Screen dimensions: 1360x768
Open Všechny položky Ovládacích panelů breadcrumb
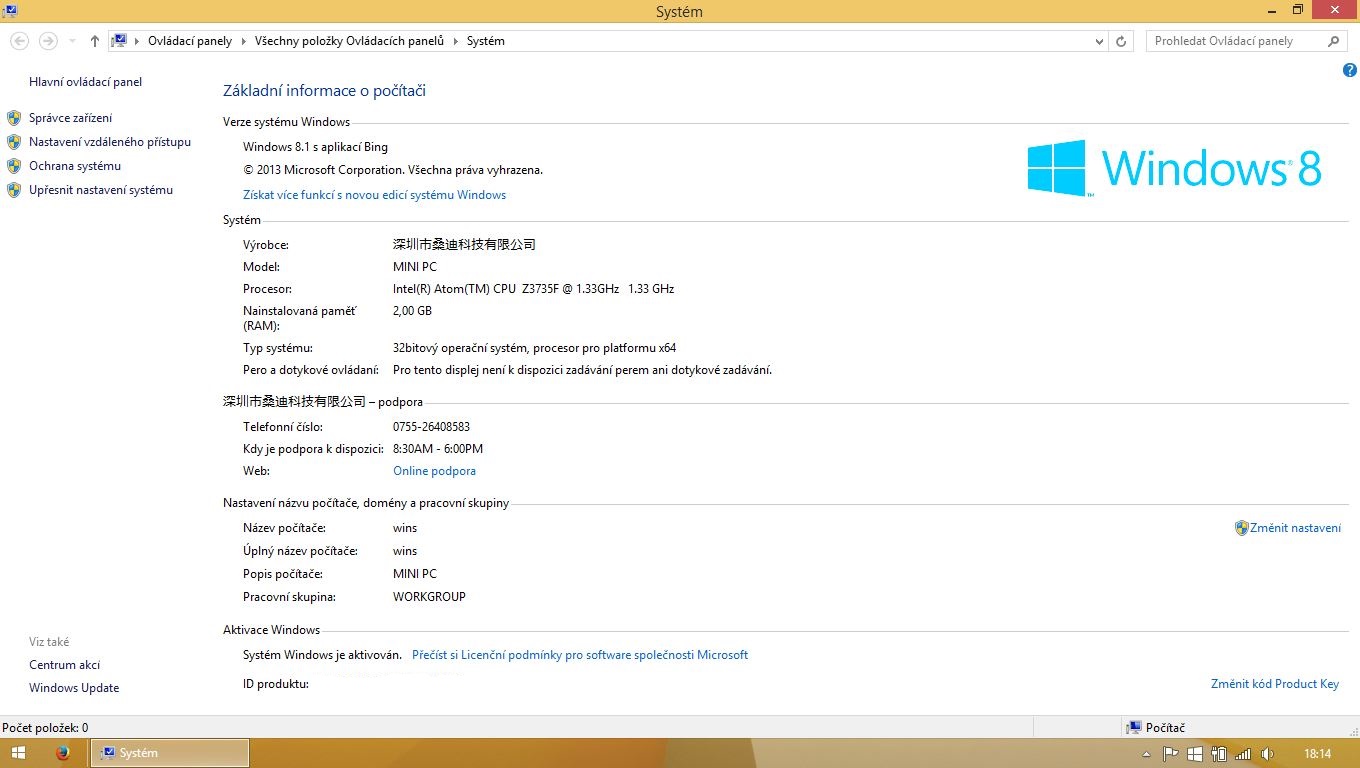click(349, 41)
